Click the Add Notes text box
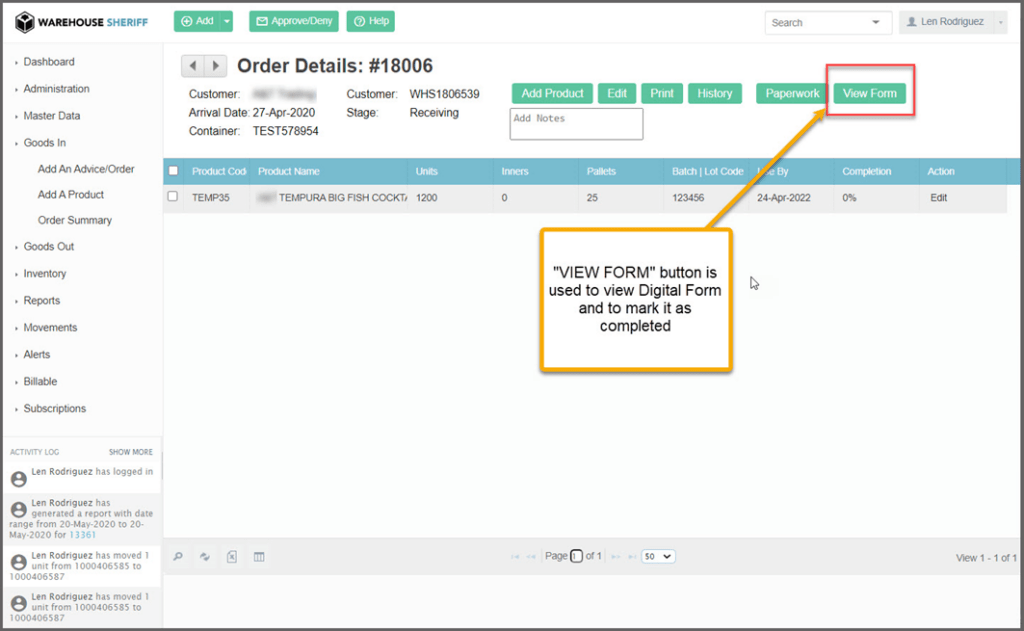 [x=576, y=124]
